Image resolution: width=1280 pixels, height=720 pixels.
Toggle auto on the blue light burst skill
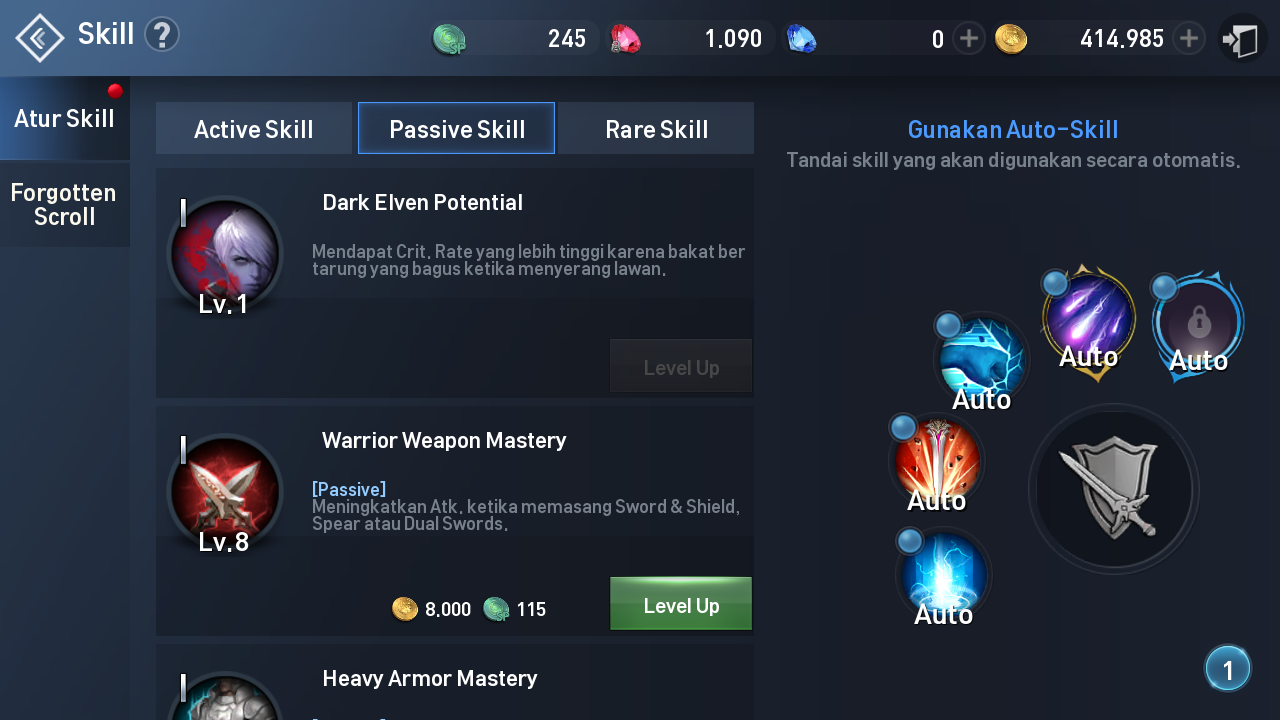(943, 576)
